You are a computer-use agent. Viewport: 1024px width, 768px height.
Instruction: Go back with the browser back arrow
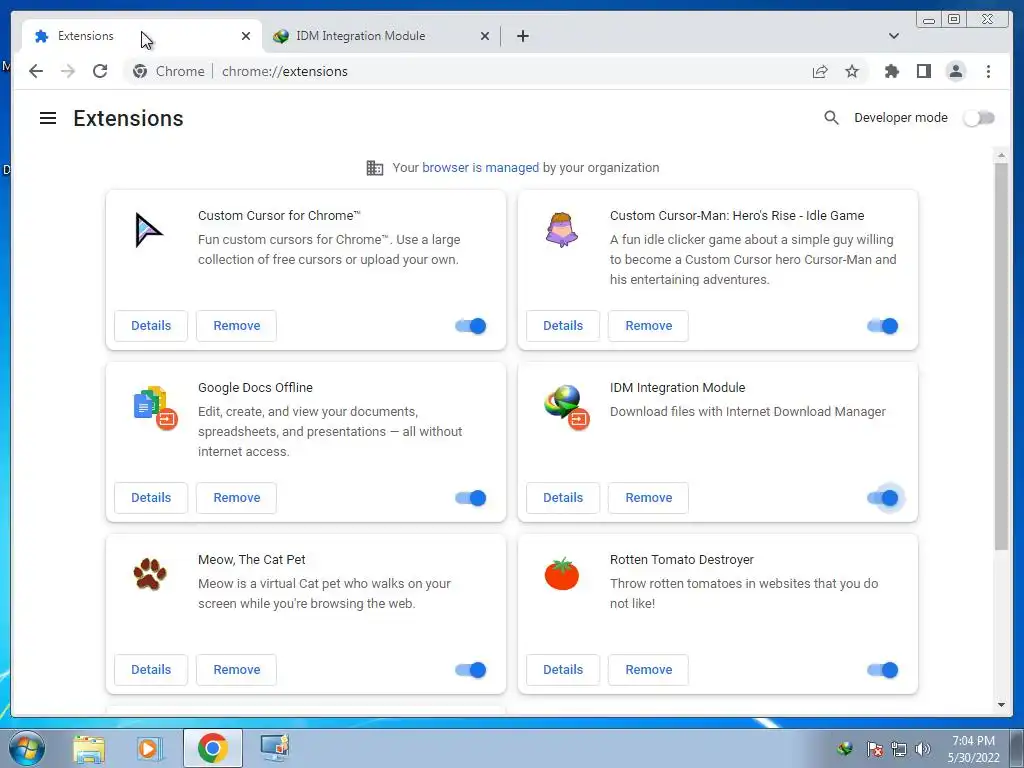tap(36, 71)
